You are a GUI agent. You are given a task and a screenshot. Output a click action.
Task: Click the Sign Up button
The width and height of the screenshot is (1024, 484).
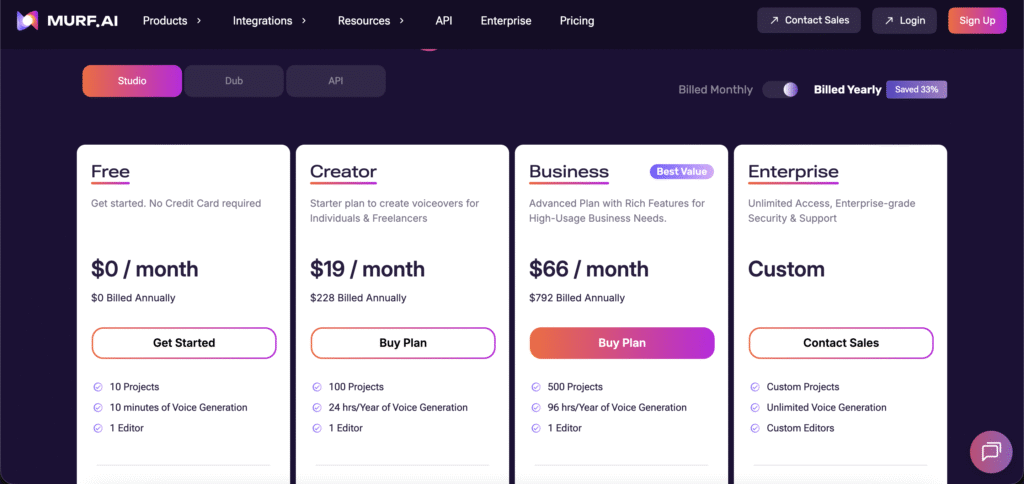(x=977, y=21)
